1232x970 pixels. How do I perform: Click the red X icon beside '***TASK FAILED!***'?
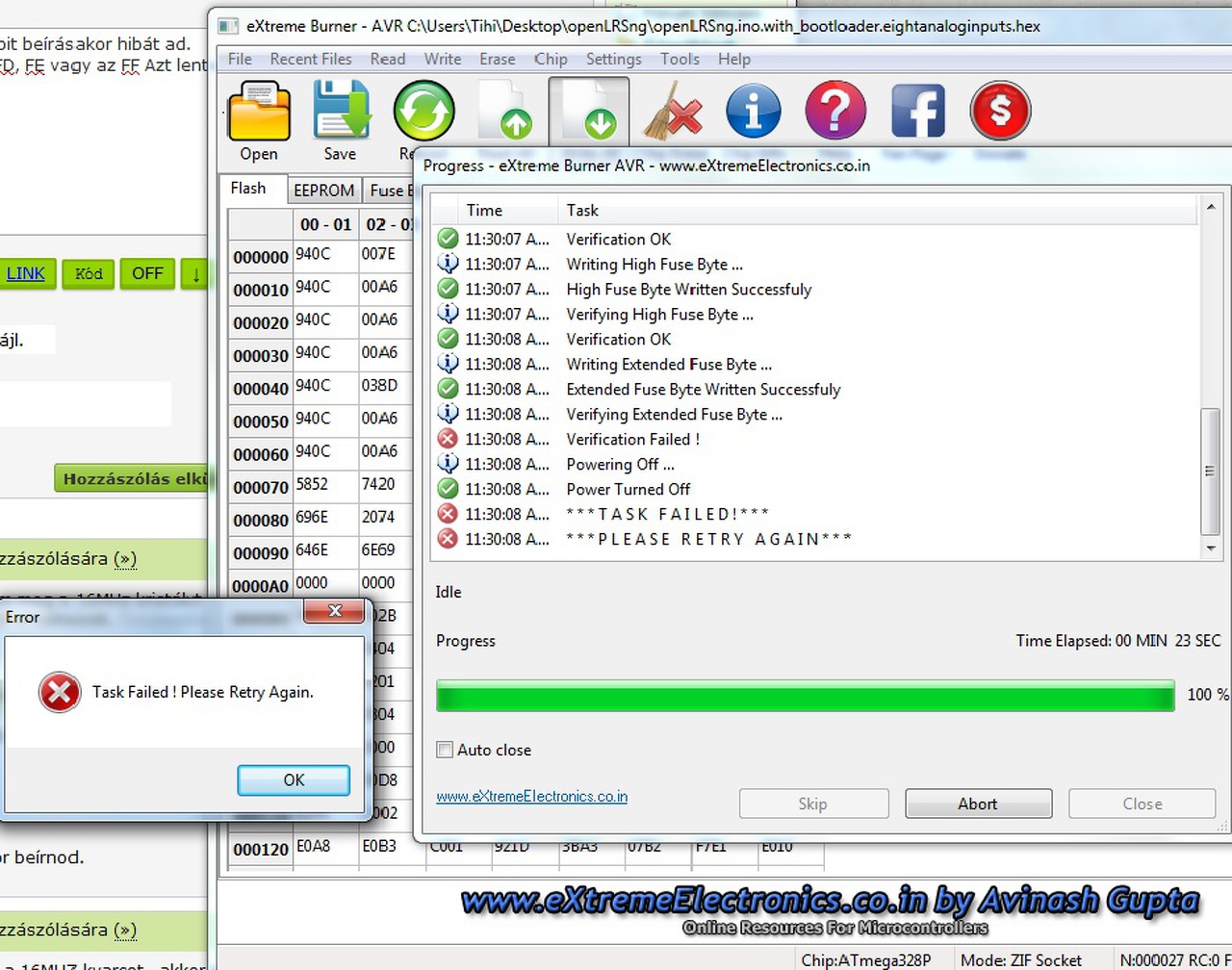[x=448, y=514]
